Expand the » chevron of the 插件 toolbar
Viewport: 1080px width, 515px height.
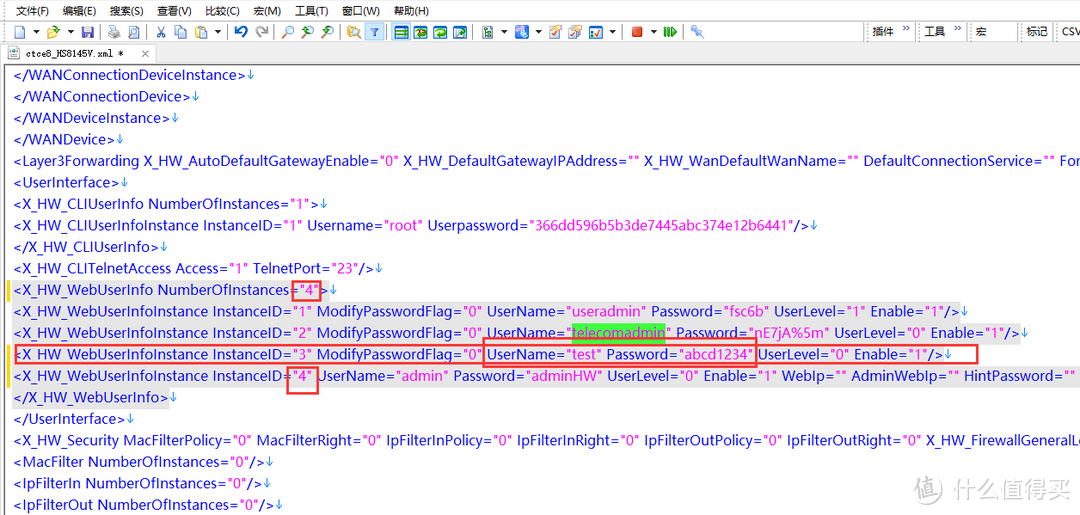(906, 30)
